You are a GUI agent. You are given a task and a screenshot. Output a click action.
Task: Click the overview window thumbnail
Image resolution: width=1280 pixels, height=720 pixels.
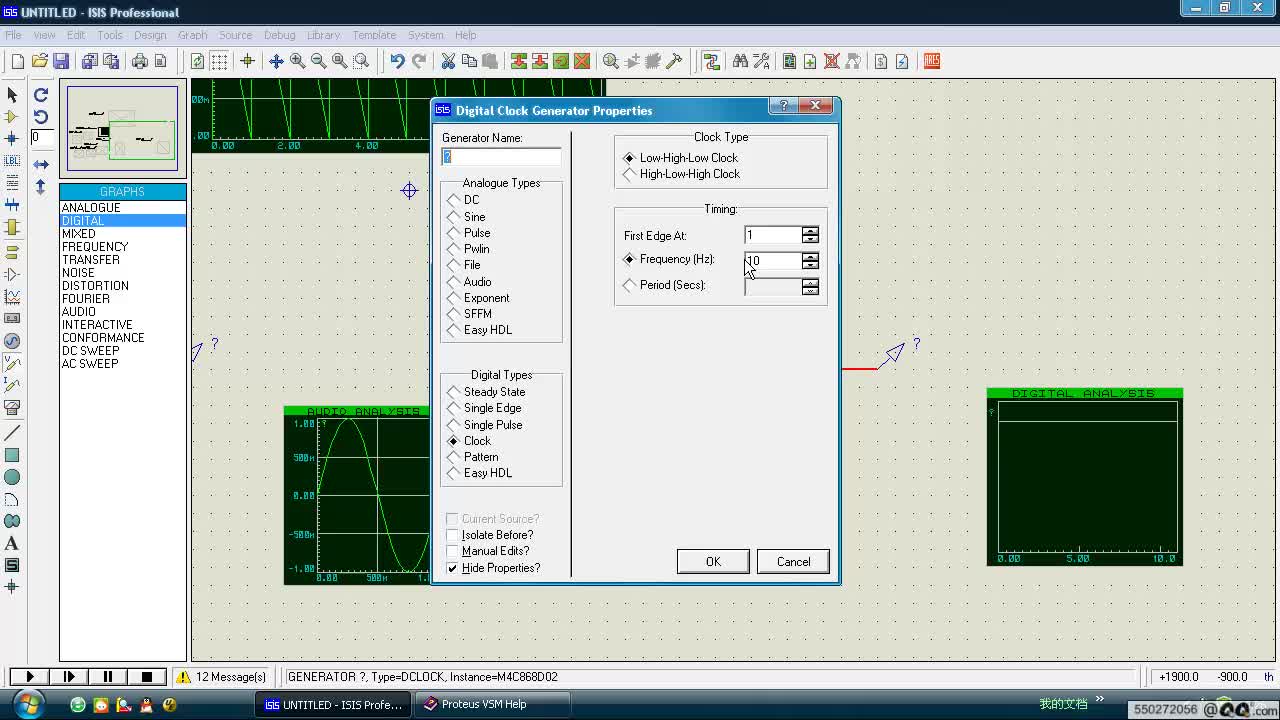[x=122, y=129]
